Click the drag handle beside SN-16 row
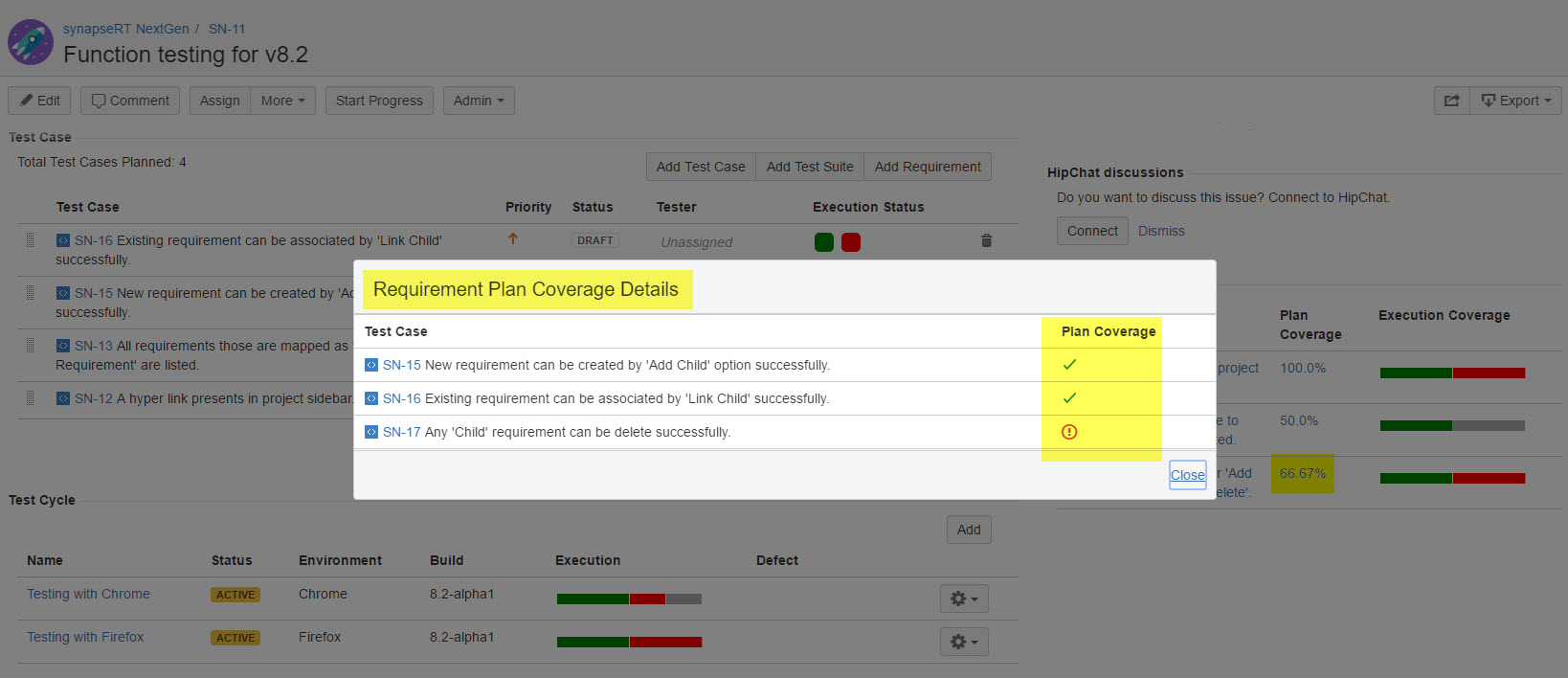 [x=31, y=240]
